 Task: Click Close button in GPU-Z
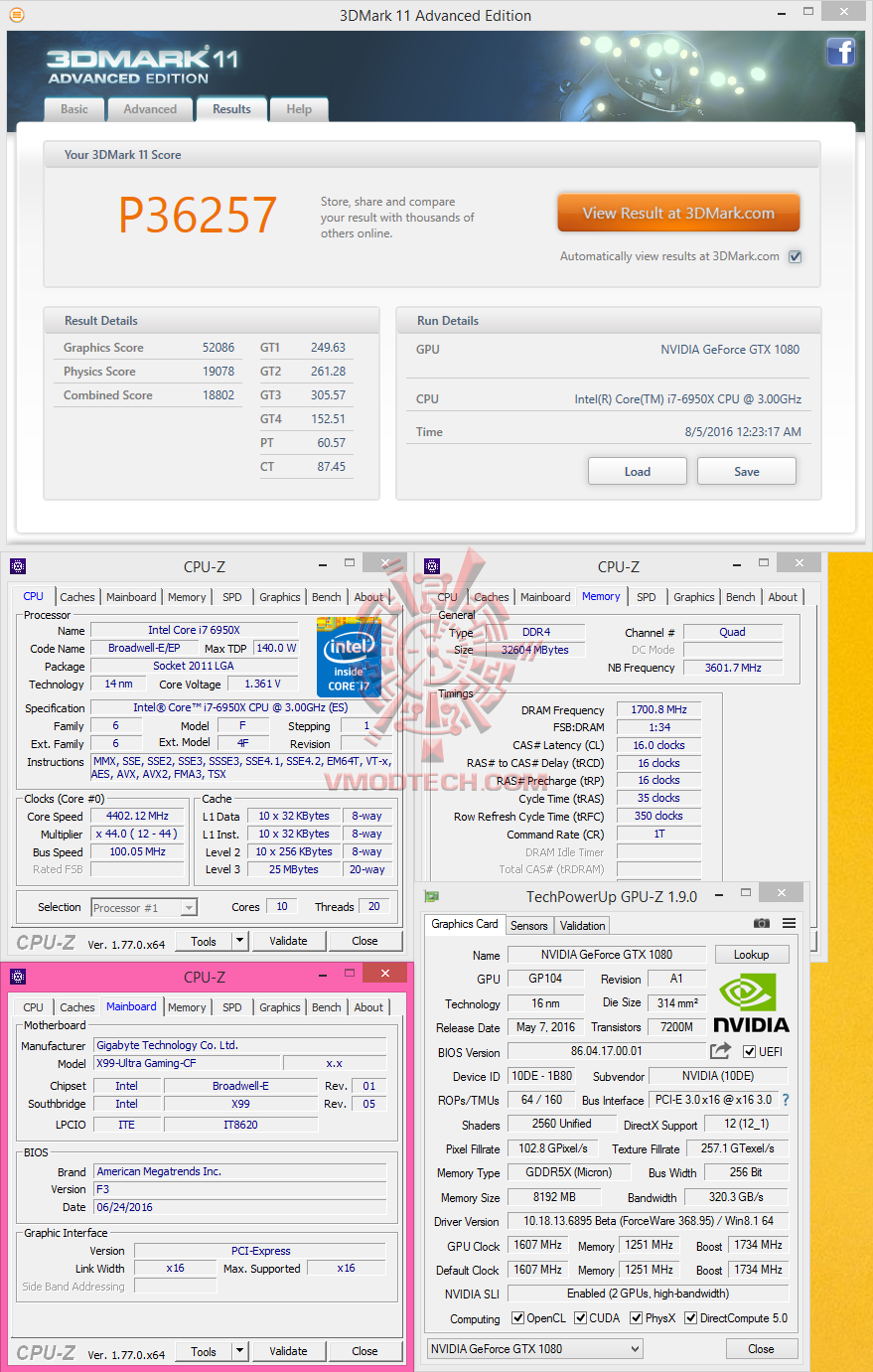tap(762, 1349)
